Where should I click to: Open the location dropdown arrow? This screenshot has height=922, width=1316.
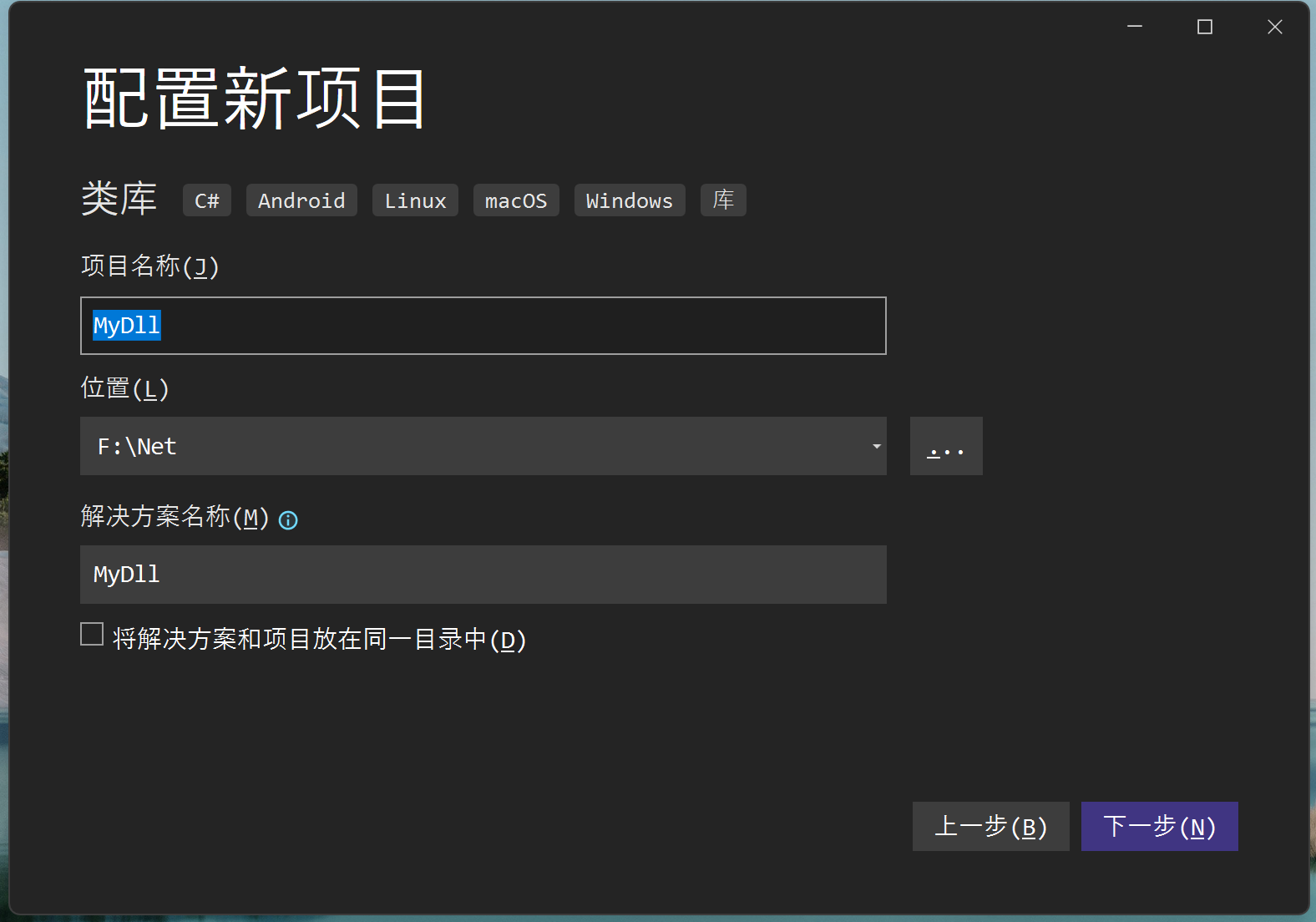[x=876, y=446]
